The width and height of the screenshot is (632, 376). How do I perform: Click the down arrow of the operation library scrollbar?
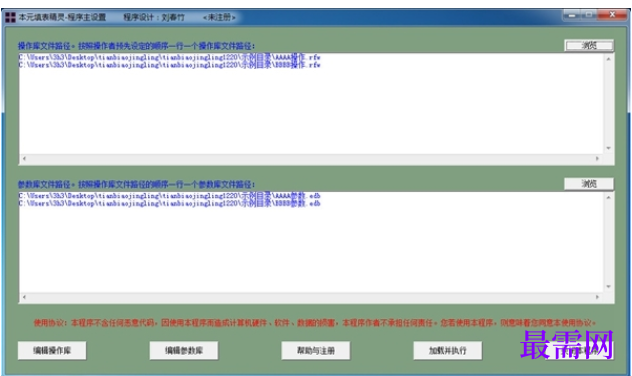click(x=609, y=148)
